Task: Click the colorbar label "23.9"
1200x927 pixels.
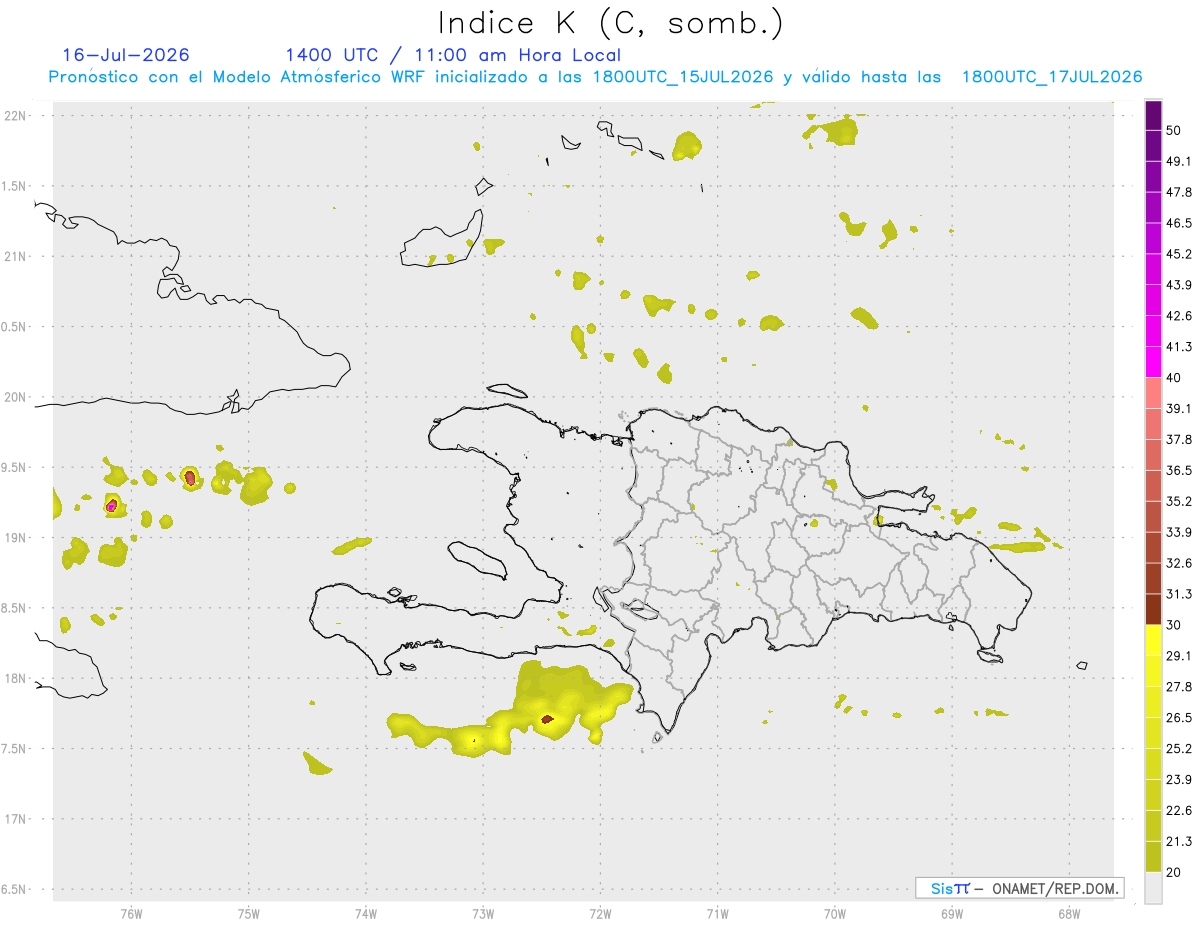Action: coord(1179,780)
